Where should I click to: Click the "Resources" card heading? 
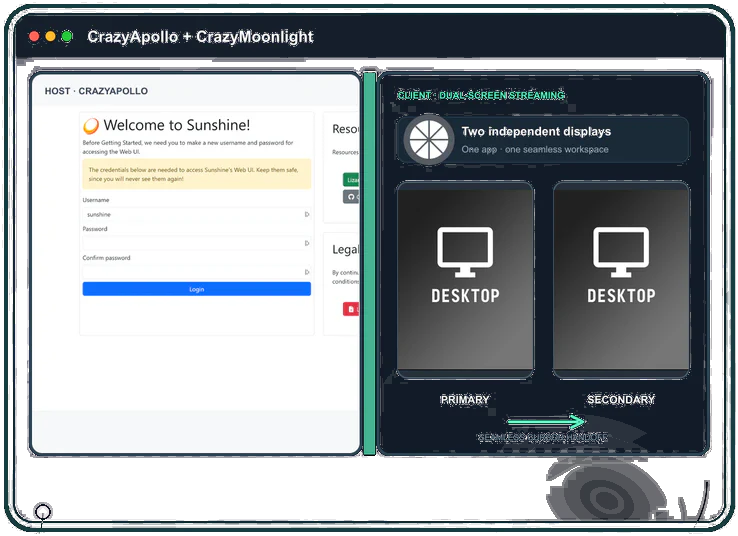click(345, 129)
